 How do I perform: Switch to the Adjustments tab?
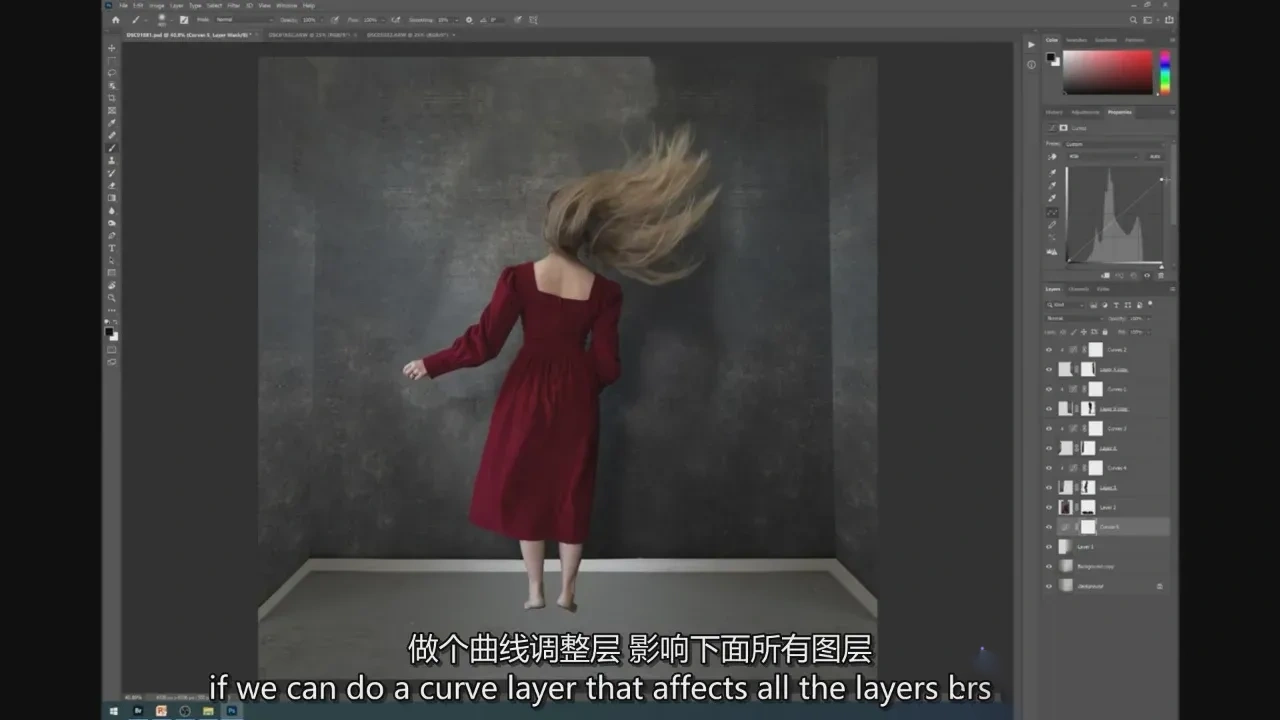coord(1085,112)
